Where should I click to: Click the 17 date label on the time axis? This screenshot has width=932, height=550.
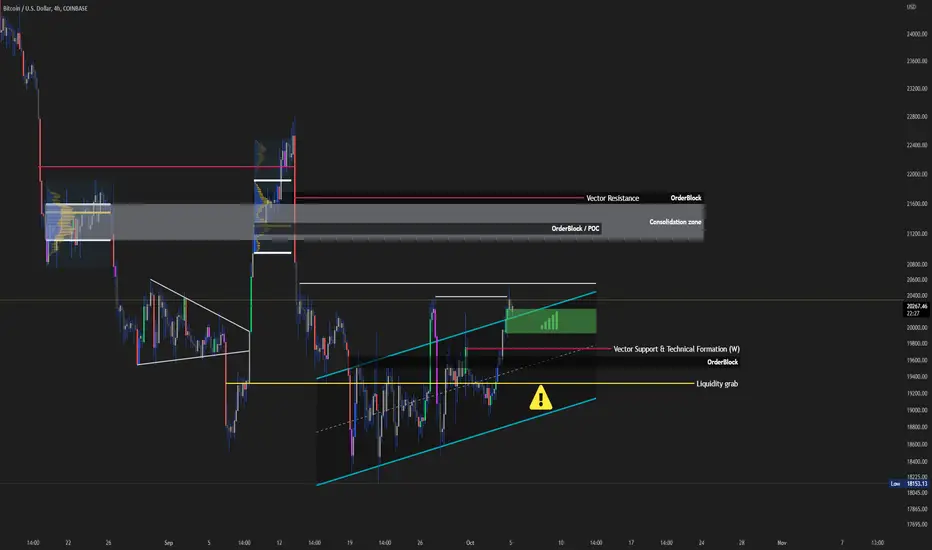click(631, 542)
